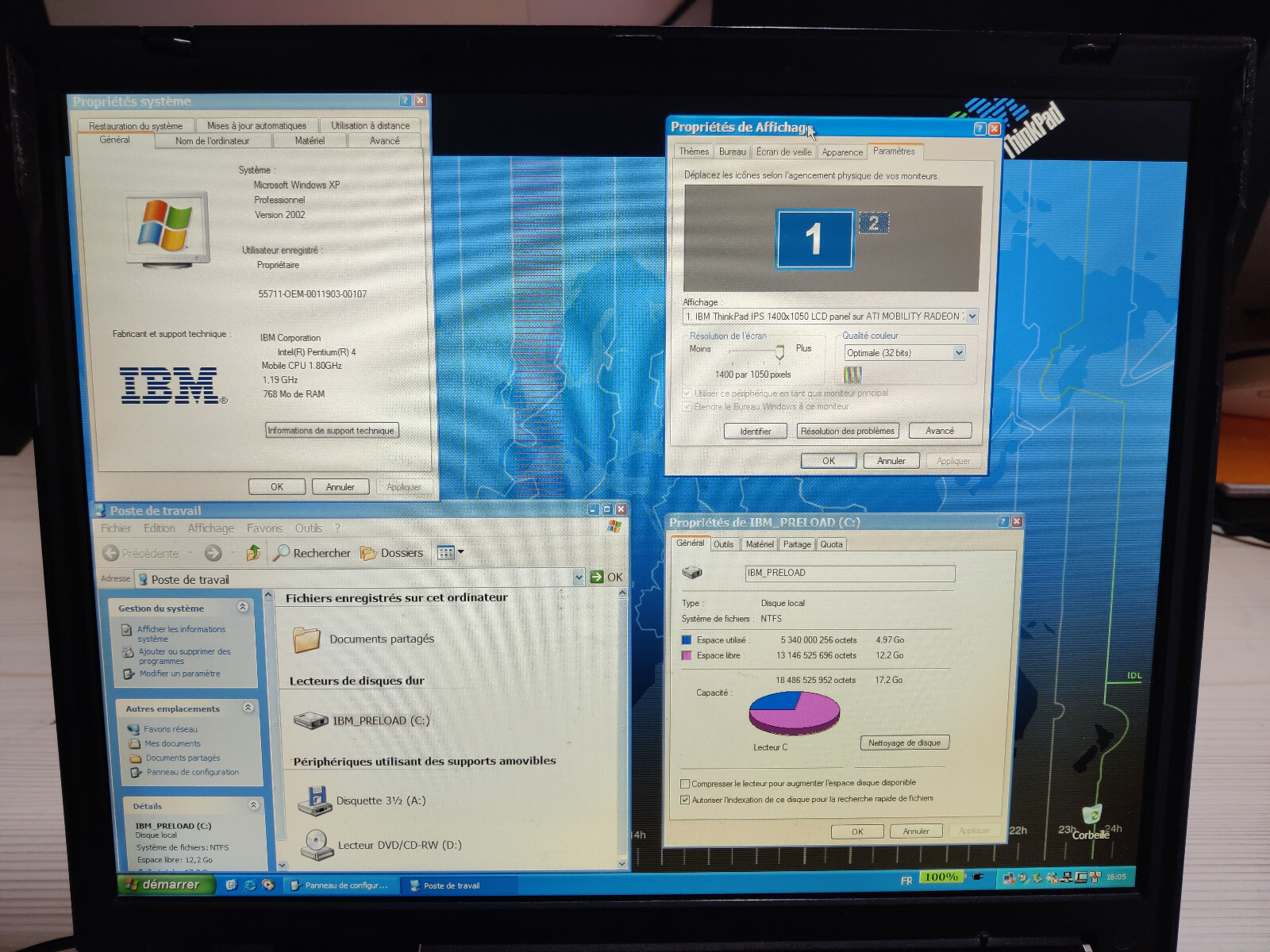Click the color quality preview bar
This screenshot has height=952, width=1270.
[x=852, y=374]
